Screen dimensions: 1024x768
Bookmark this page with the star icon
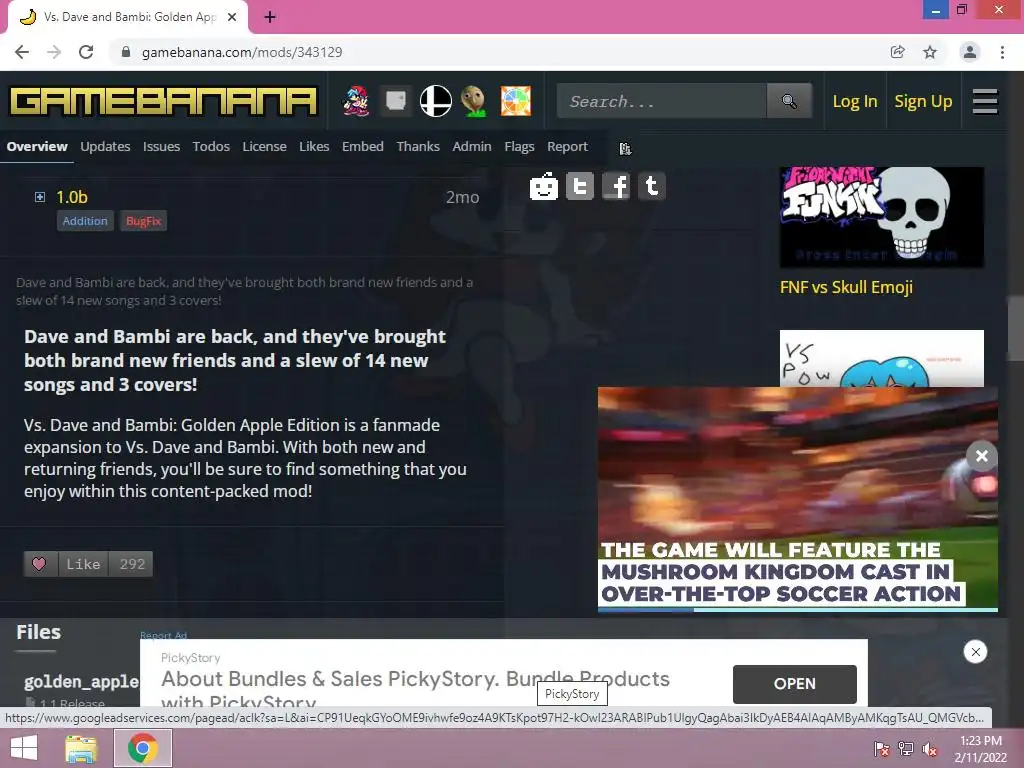pyautogui.click(x=930, y=52)
